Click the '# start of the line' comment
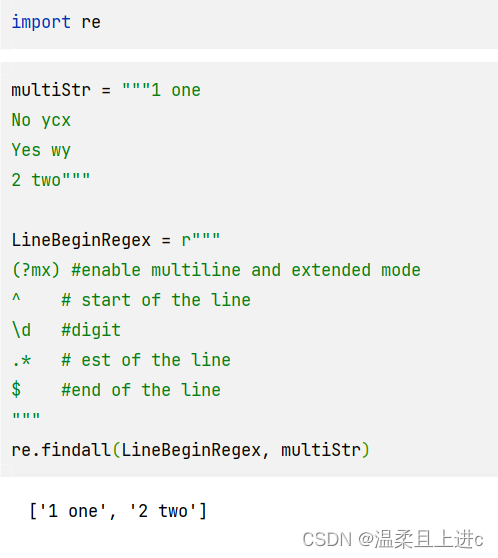498x558 pixels. pos(156,300)
